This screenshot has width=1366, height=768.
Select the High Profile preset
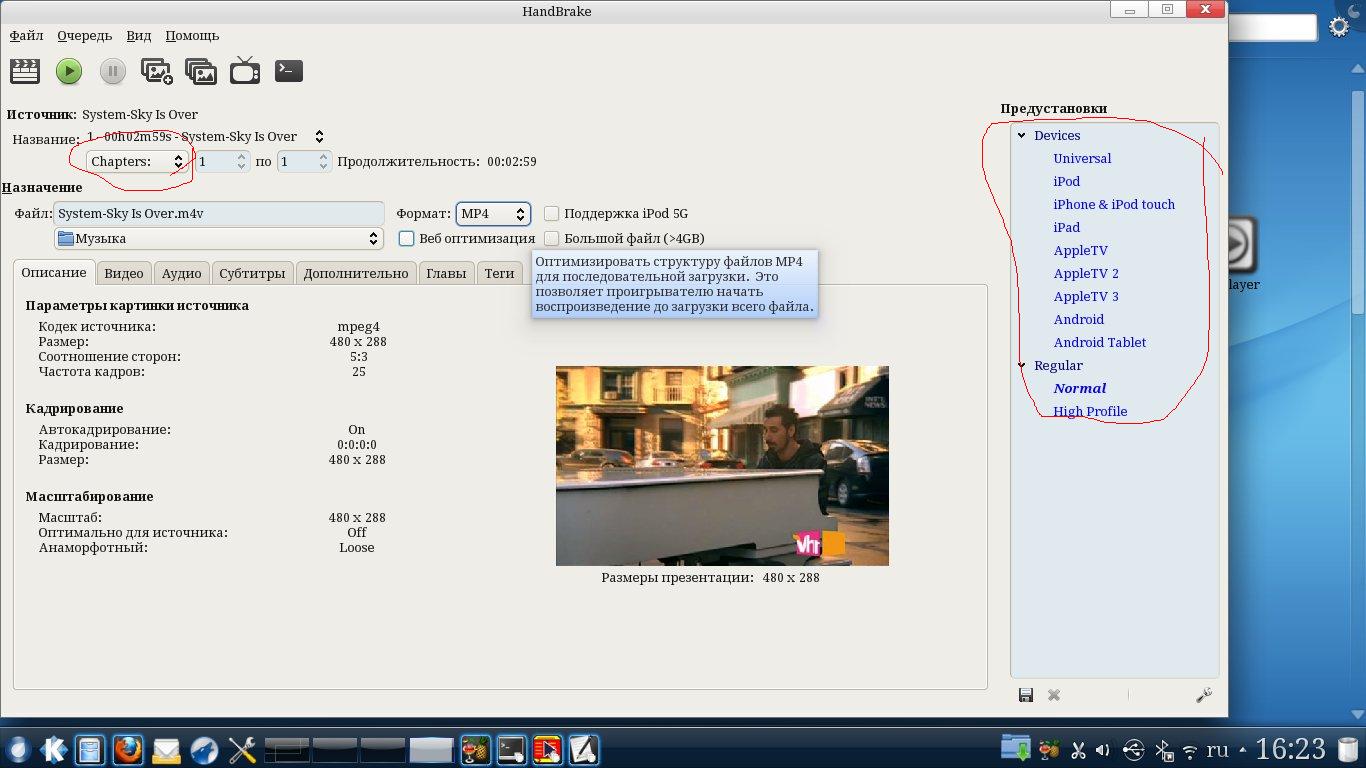[x=1090, y=411]
